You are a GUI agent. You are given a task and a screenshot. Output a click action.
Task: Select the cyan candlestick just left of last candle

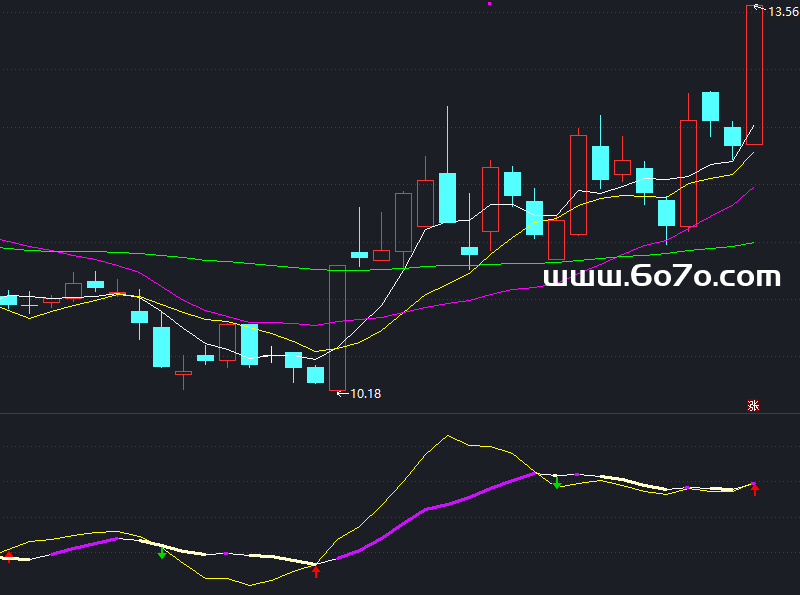(x=733, y=137)
